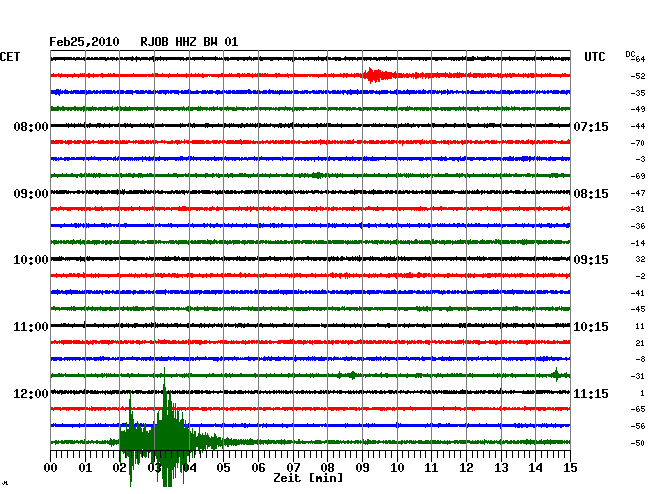Screen dimensions: 650x494
Task: Click the CET timezone label
Action: coord(10,57)
